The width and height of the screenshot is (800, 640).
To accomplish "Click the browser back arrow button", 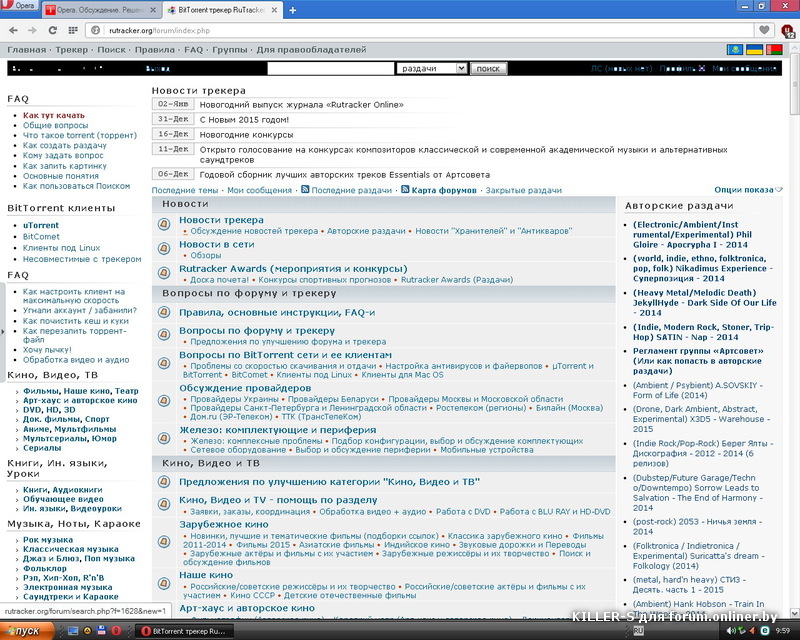I will pos(14,31).
